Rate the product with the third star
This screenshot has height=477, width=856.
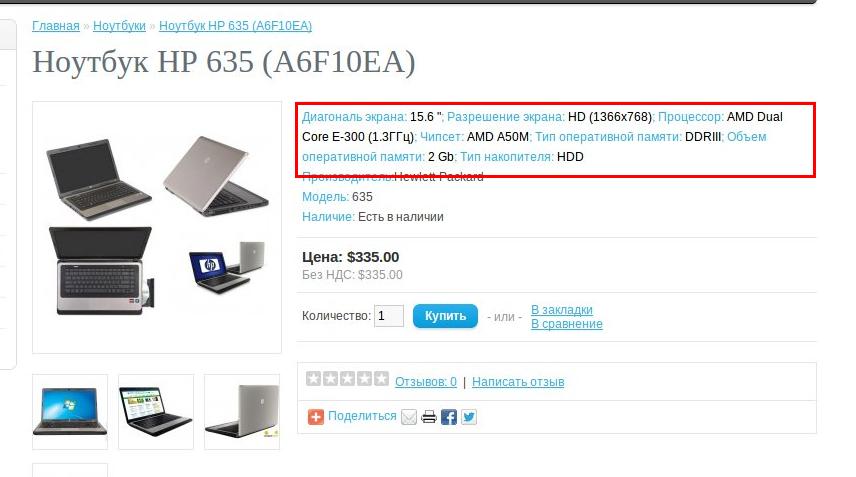(347, 379)
